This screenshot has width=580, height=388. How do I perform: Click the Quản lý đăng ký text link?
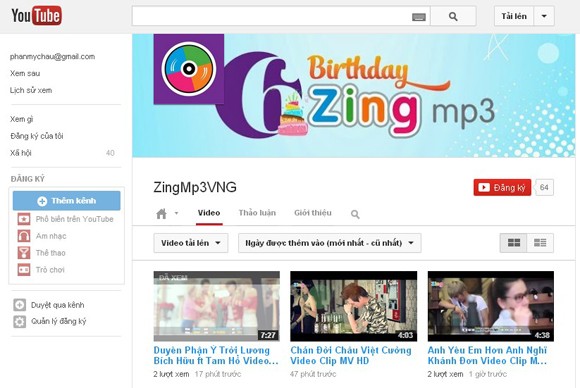click(58, 321)
